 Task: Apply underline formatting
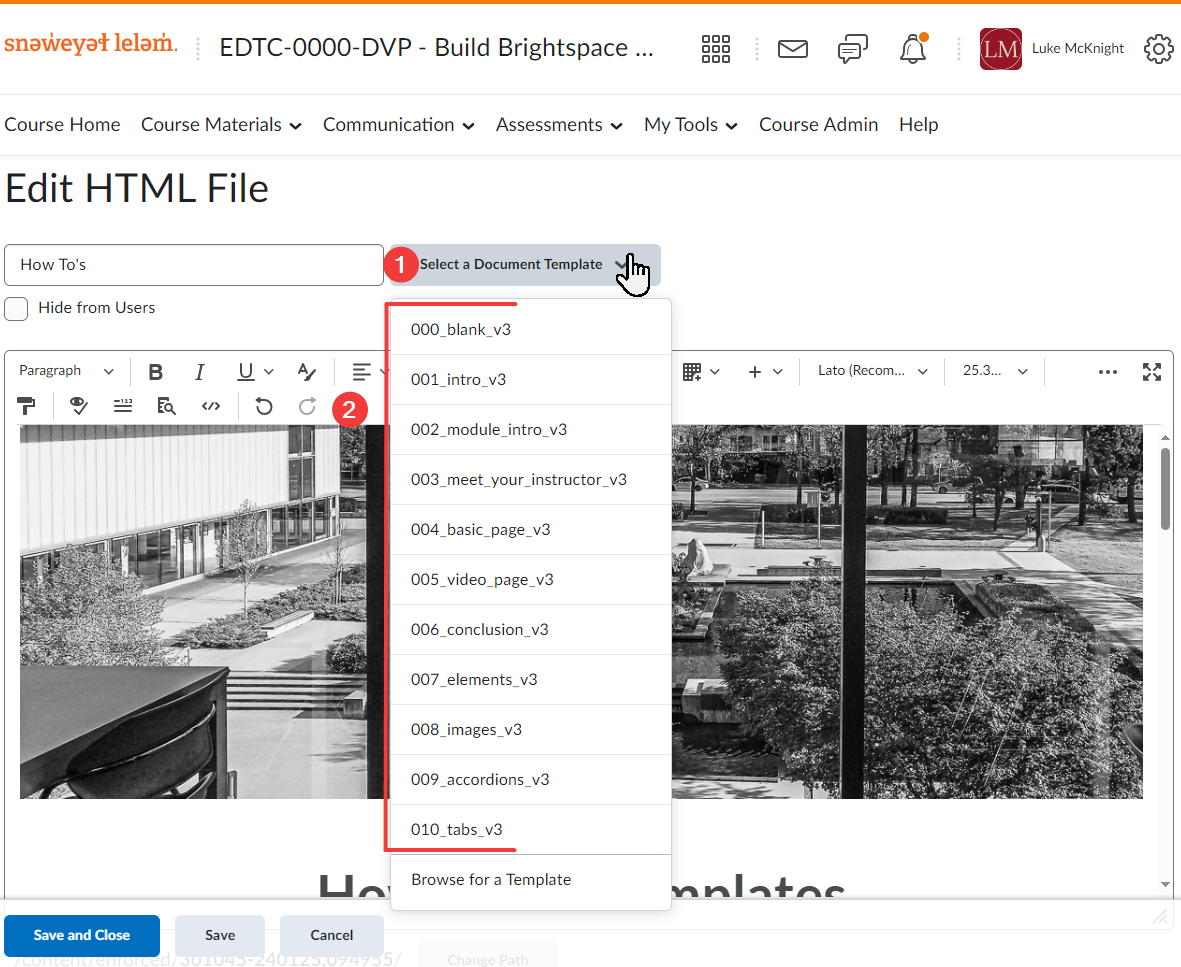pos(246,371)
